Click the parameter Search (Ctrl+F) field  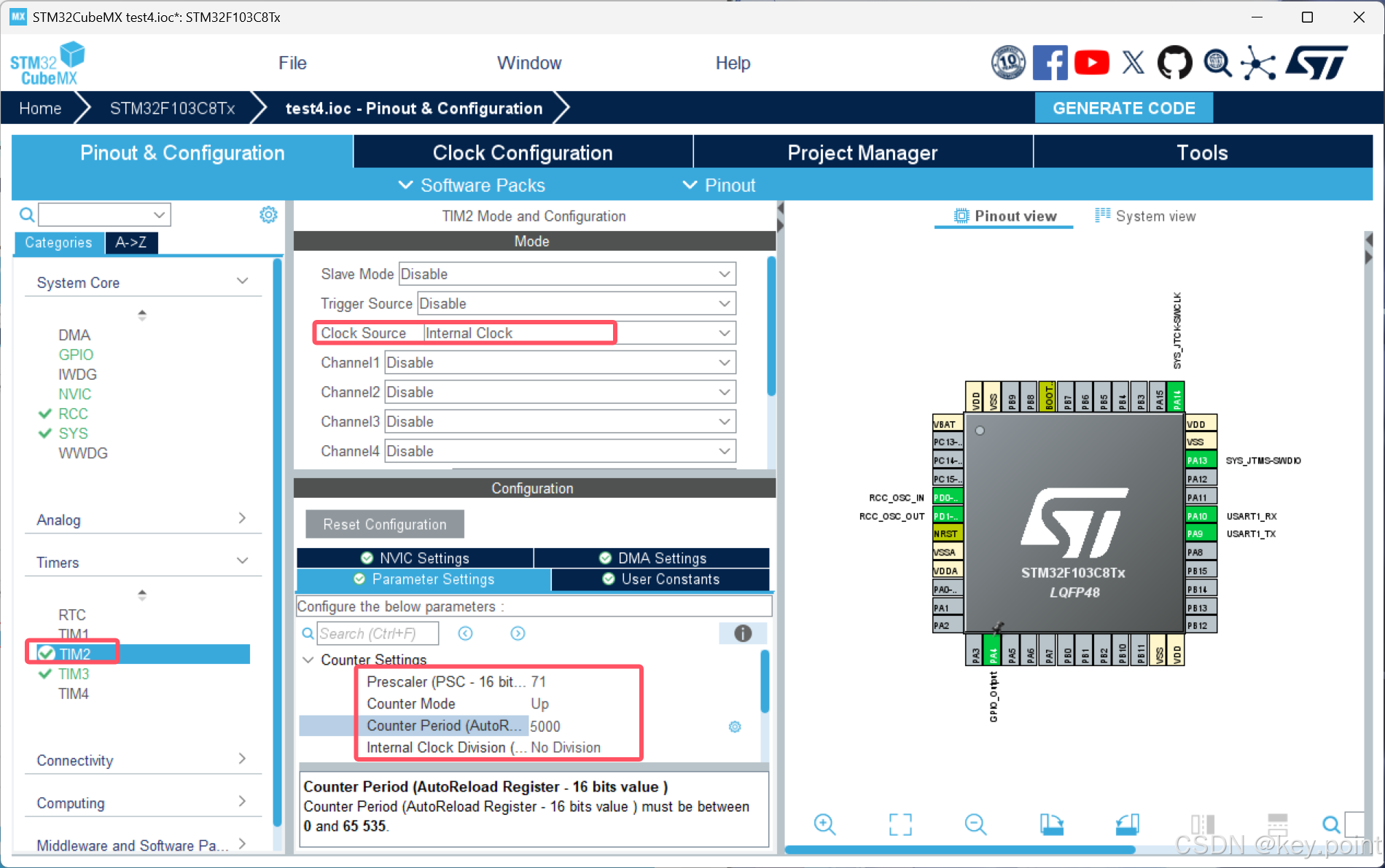pos(378,633)
